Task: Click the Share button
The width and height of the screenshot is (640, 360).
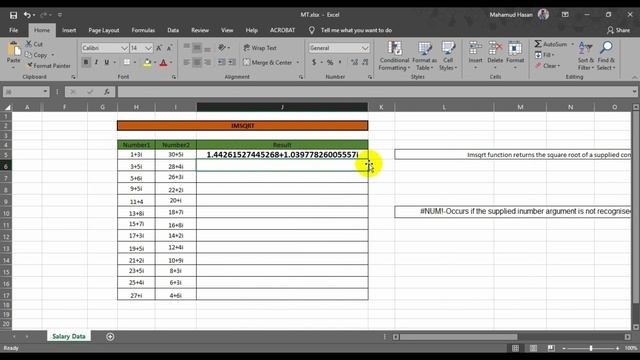Action: click(618, 30)
